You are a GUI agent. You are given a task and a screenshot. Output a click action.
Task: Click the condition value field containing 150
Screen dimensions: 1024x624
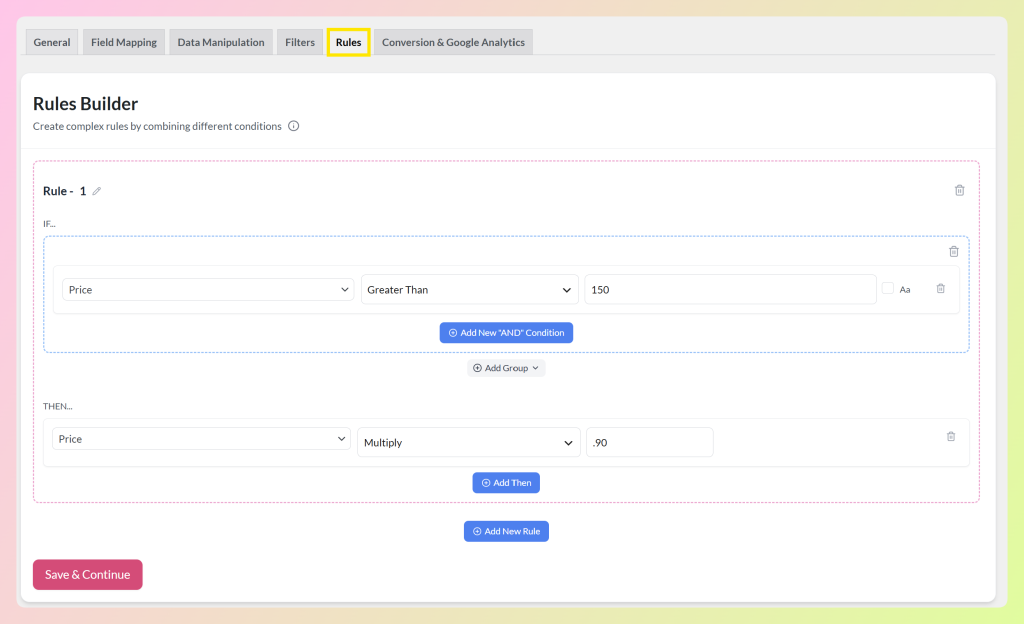(x=730, y=290)
